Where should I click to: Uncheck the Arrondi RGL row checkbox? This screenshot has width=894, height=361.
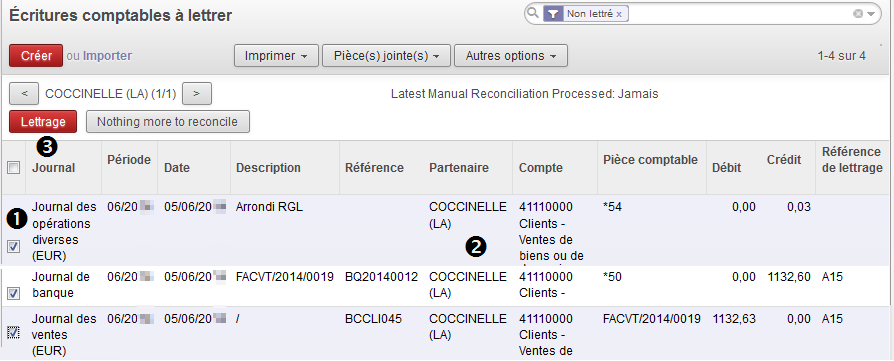pyautogui.click(x=14, y=246)
